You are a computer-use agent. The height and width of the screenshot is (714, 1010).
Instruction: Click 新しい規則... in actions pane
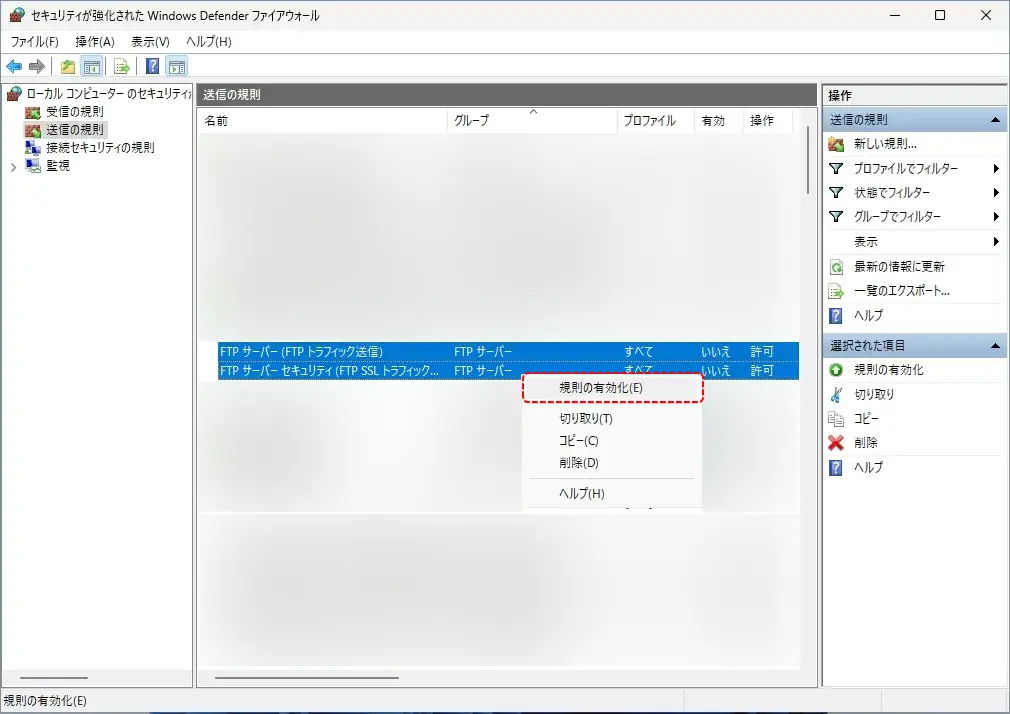pyautogui.click(x=885, y=144)
